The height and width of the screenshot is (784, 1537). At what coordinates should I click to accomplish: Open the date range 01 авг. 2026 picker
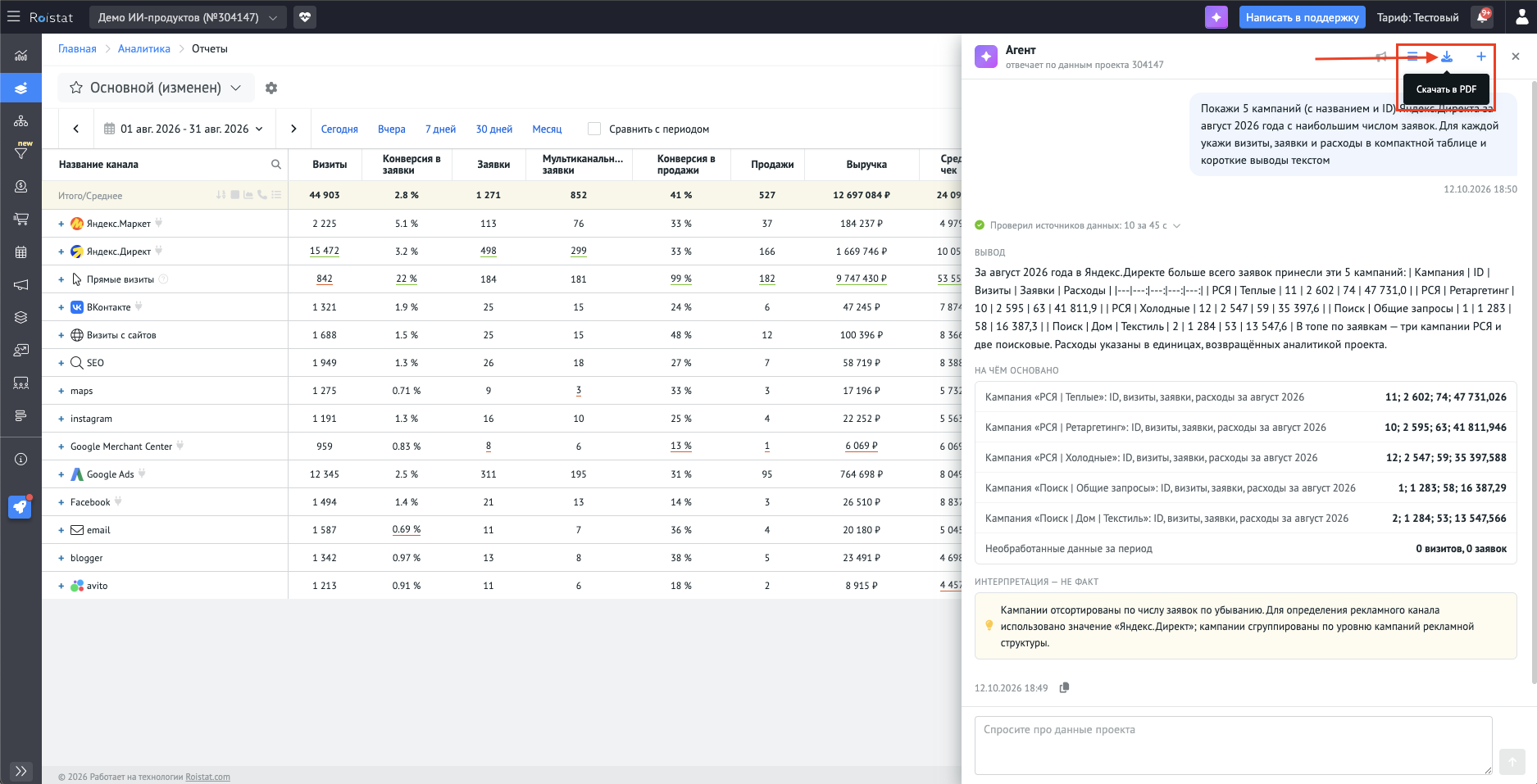coord(184,129)
